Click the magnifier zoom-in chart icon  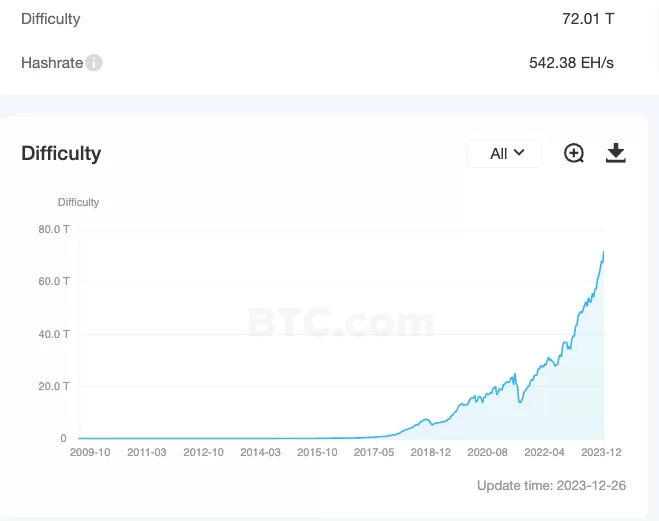[x=574, y=153]
